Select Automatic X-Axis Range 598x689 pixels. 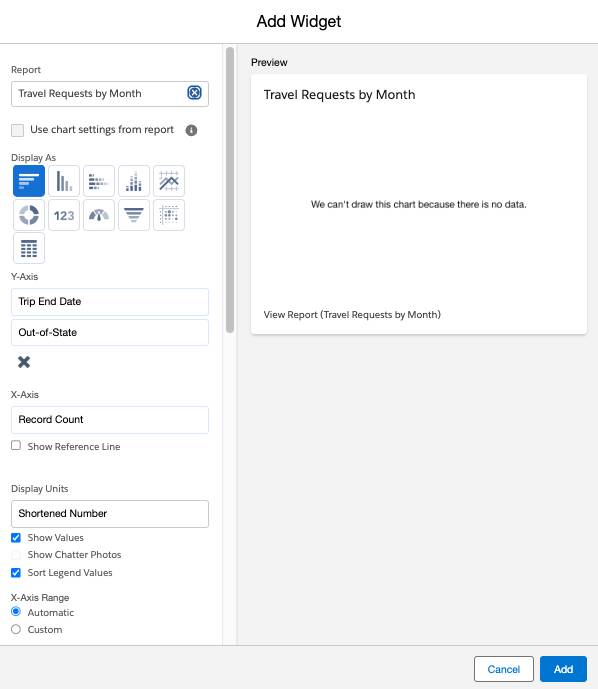point(16,612)
